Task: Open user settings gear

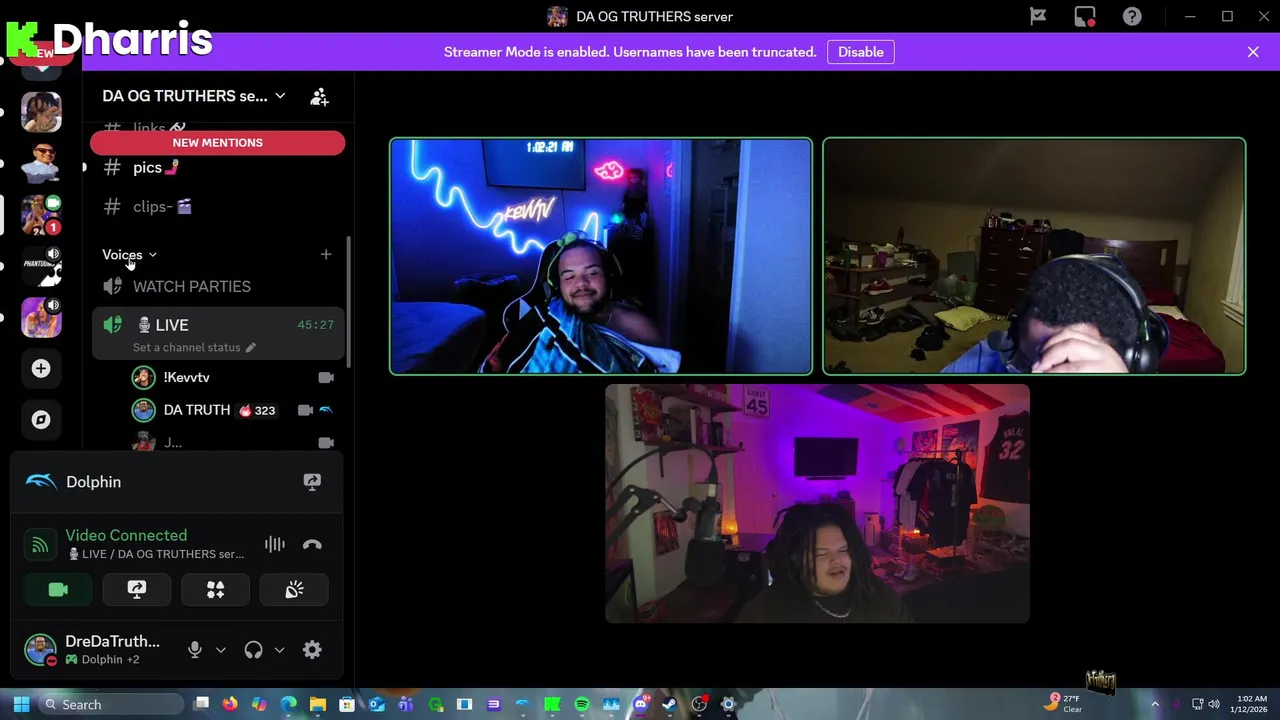Action: 312,650
